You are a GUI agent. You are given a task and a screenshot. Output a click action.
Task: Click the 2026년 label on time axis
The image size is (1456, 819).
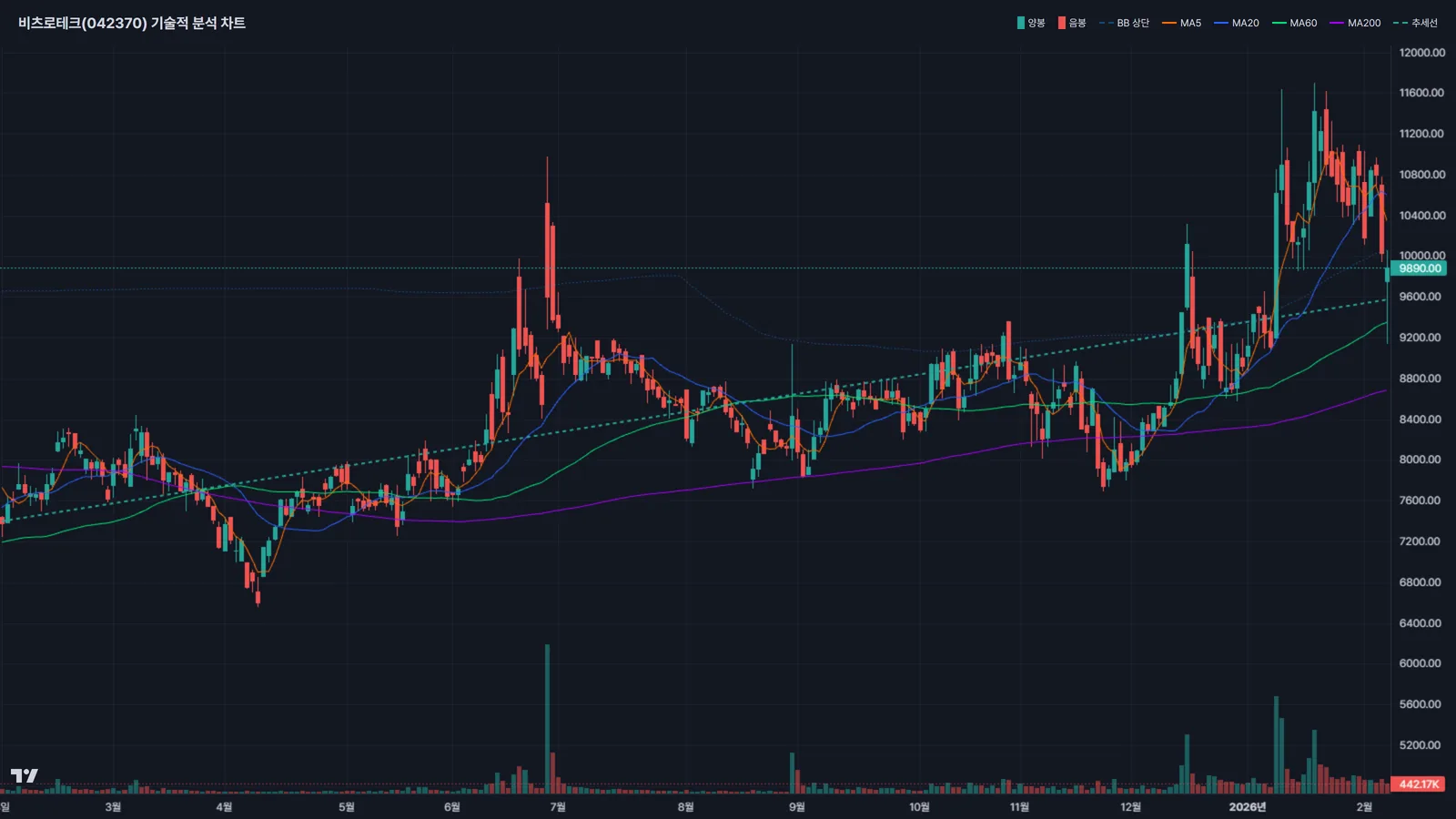coord(1247,807)
